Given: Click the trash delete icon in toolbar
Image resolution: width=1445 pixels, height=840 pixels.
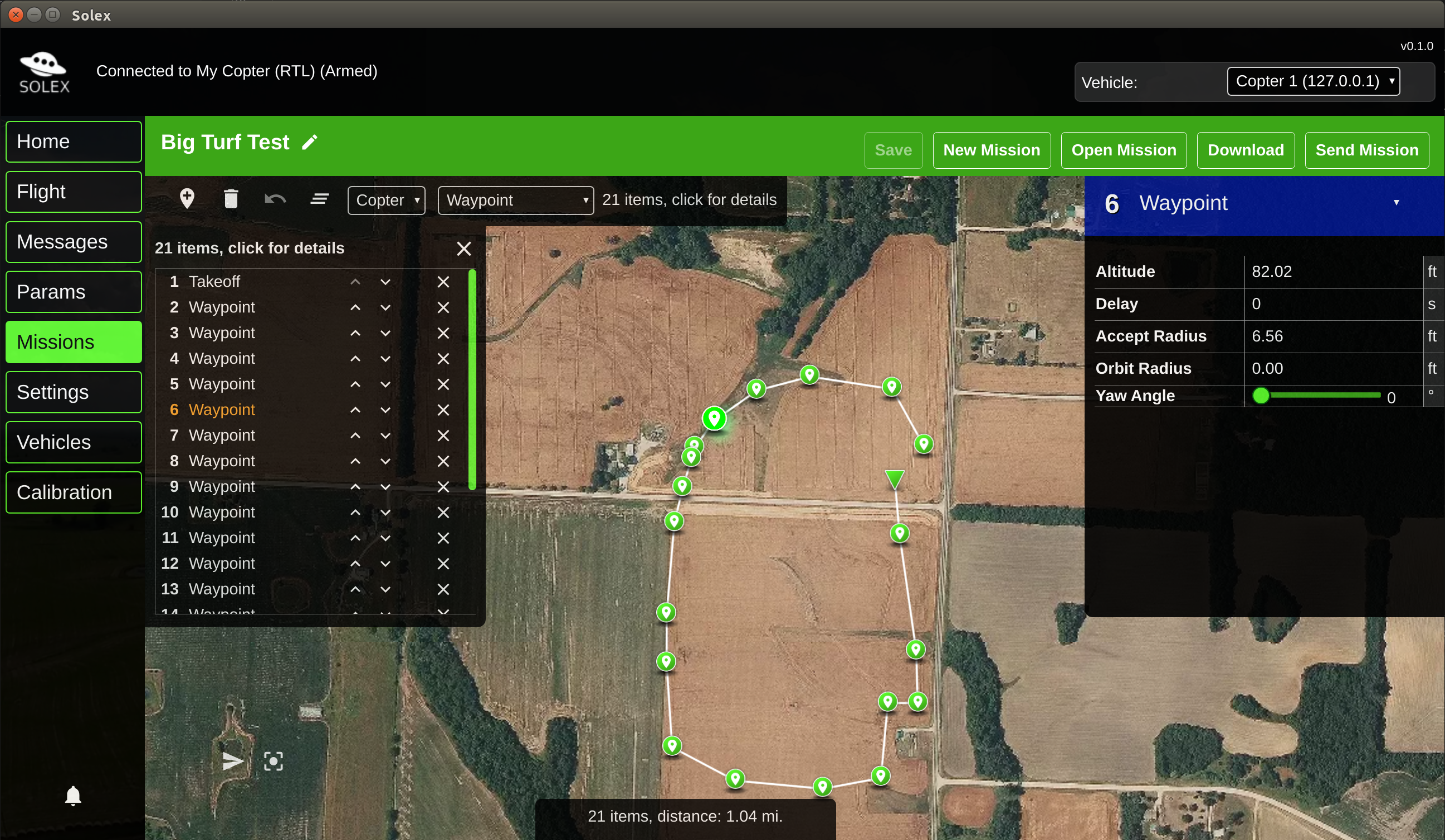Looking at the screenshot, I should coord(231,199).
